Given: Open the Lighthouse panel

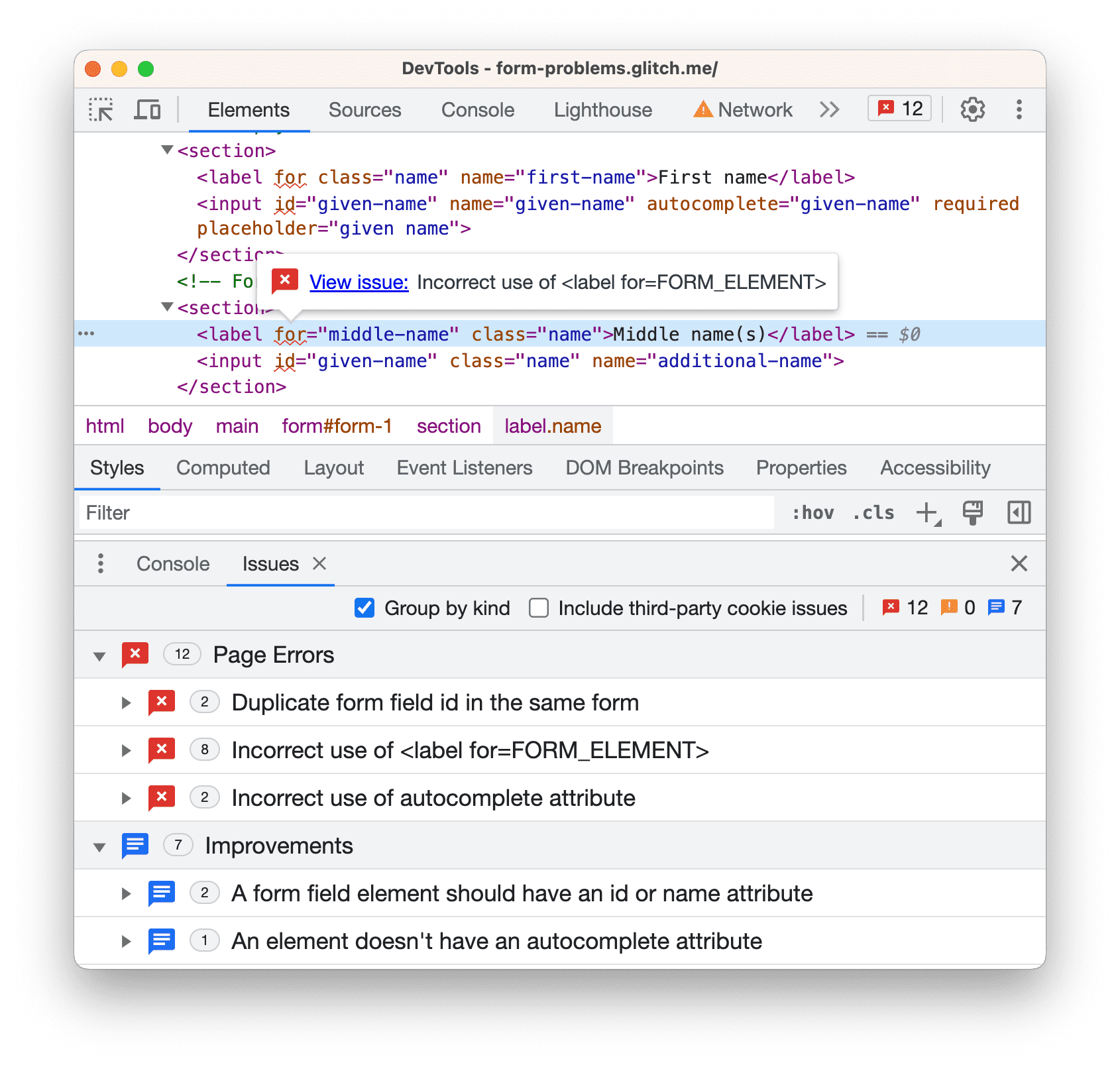Looking at the screenshot, I should point(602,109).
